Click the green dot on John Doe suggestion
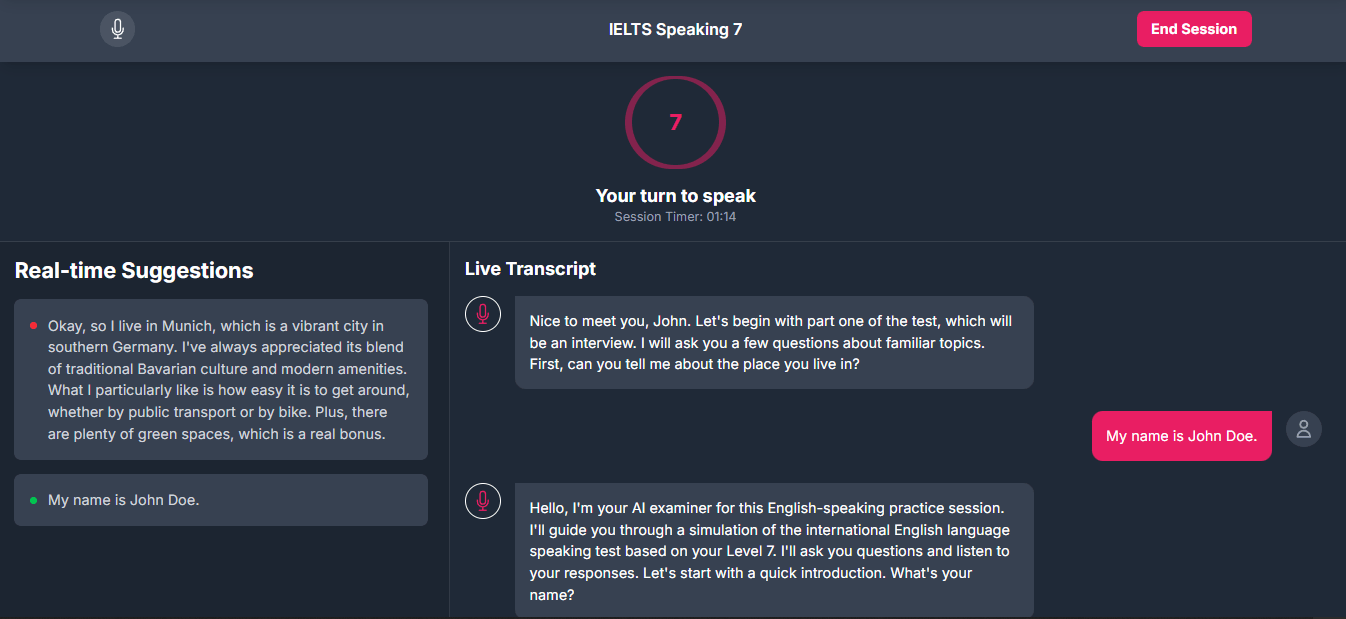The image size is (1346, 619). 33,499
